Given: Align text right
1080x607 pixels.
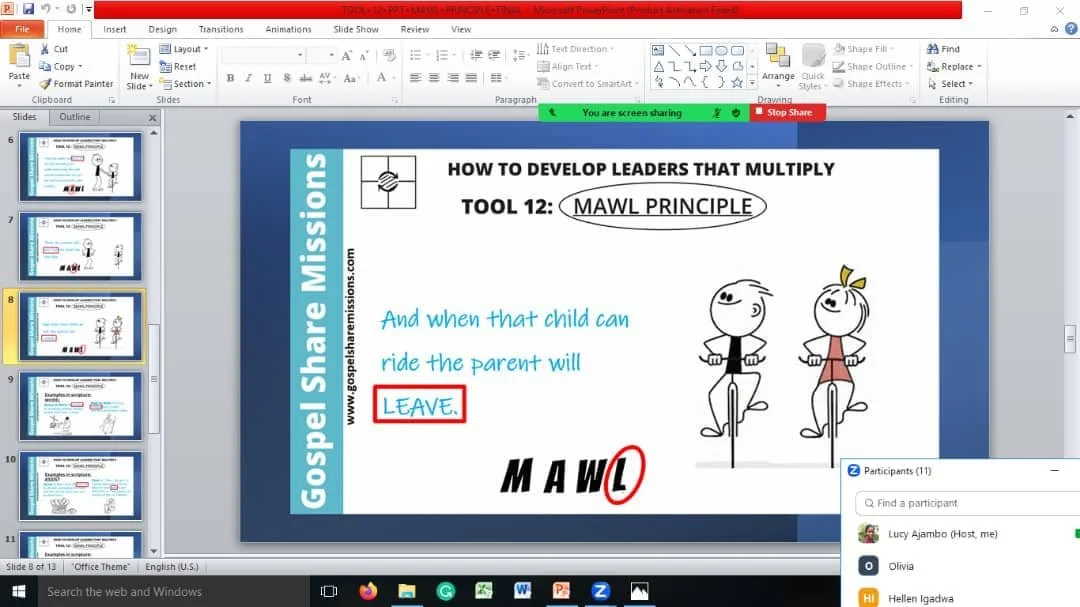Looking at the screenshot, I should click(453, 78).
